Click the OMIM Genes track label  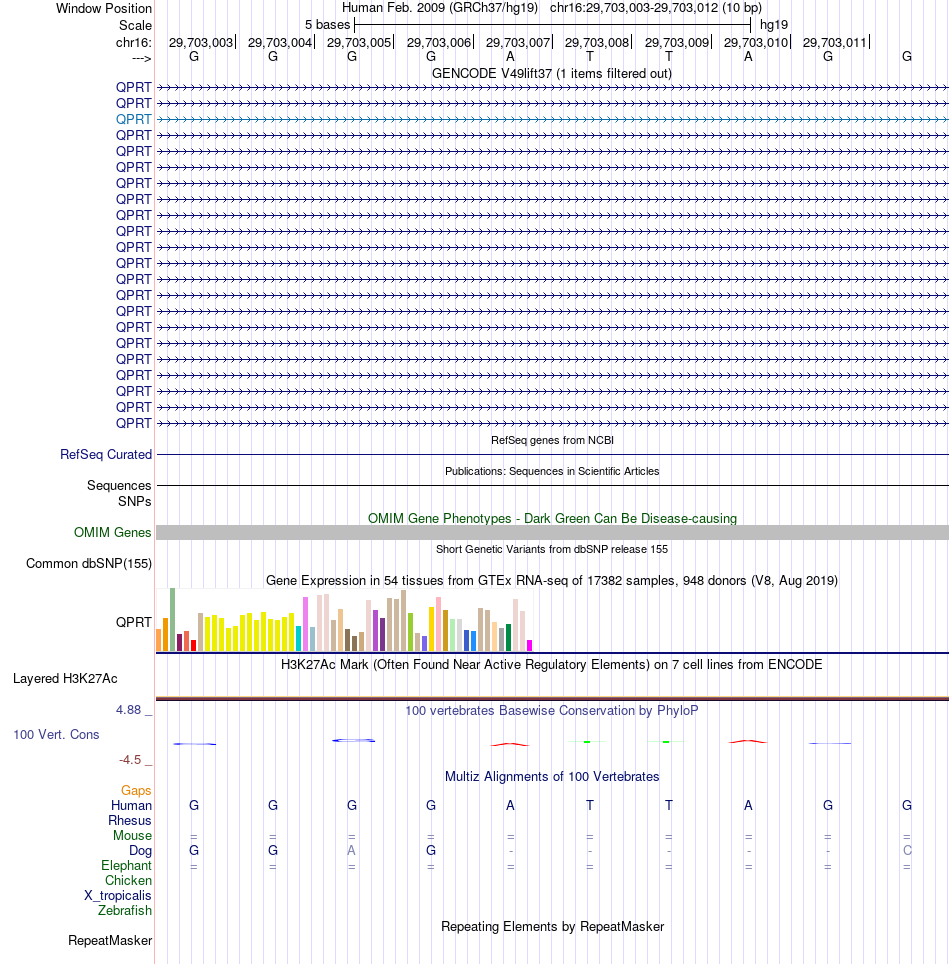point(113,532)
